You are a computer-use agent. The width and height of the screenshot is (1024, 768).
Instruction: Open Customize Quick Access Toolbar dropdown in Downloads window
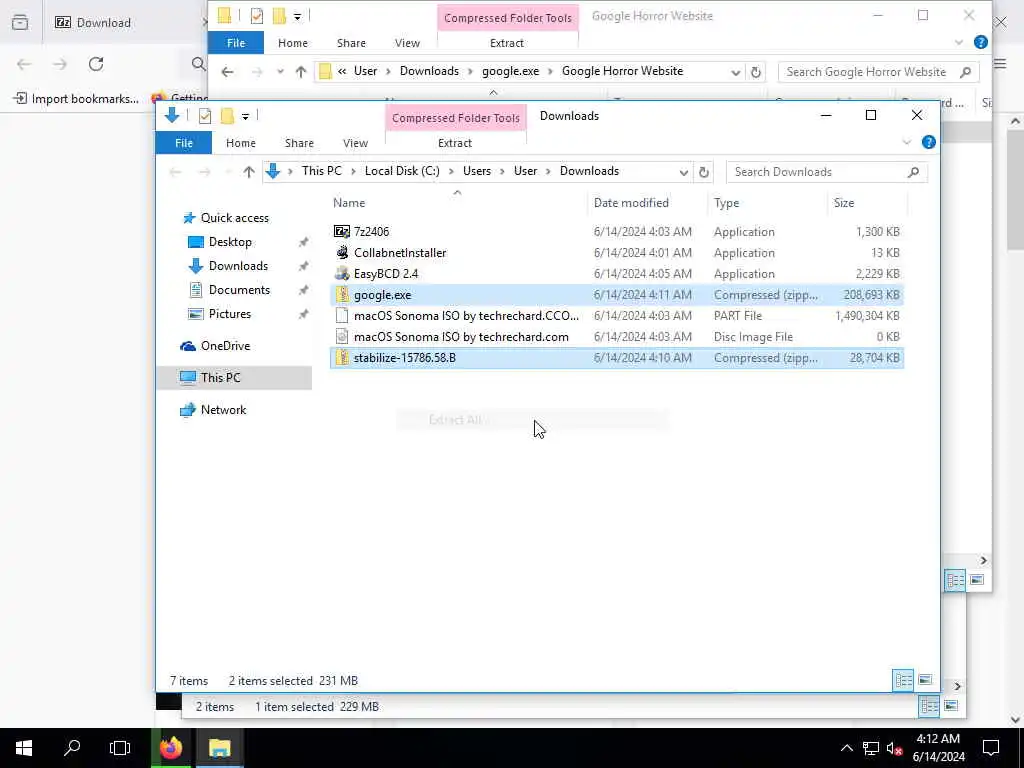click(246, 116)
